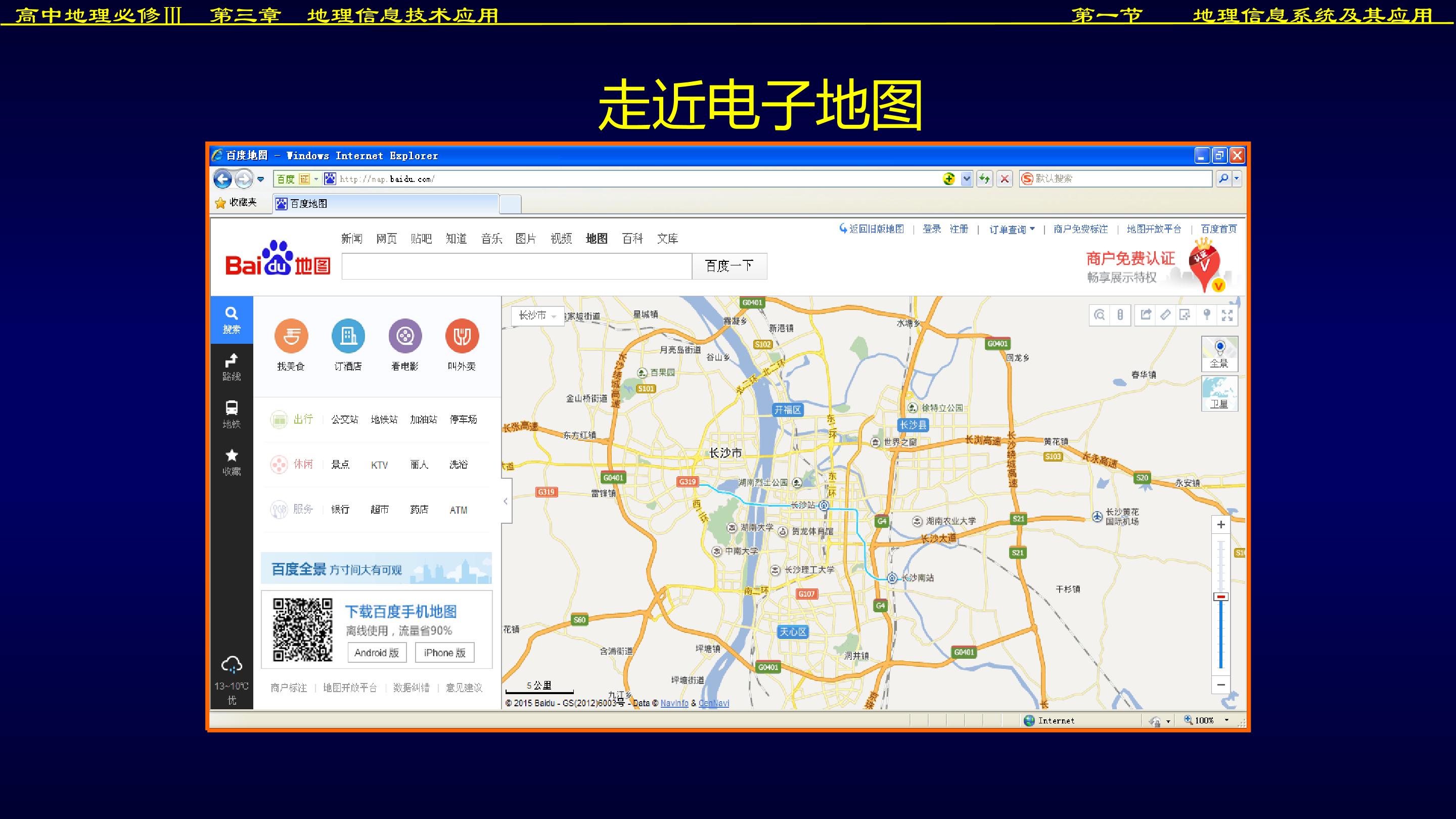Toggle the 全景 panorama view

coord(1220,354)
